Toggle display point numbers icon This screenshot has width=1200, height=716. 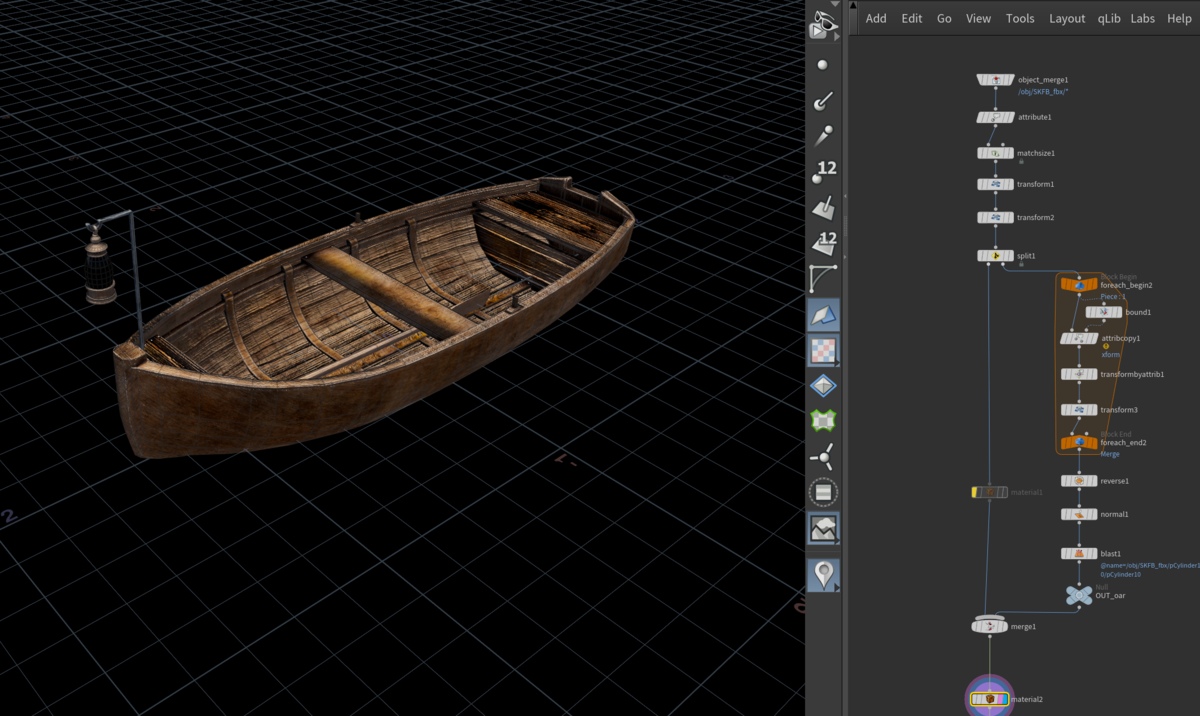823,172
